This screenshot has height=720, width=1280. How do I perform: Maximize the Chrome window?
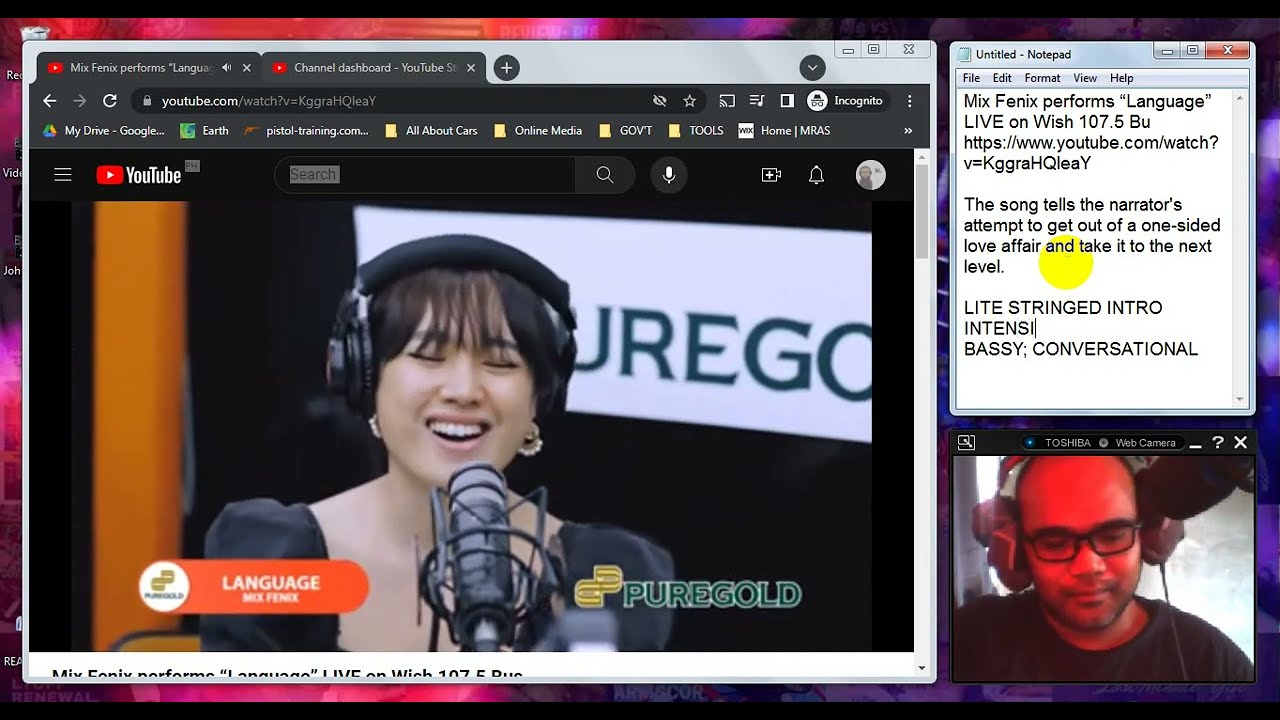click(x=873, y=49)
